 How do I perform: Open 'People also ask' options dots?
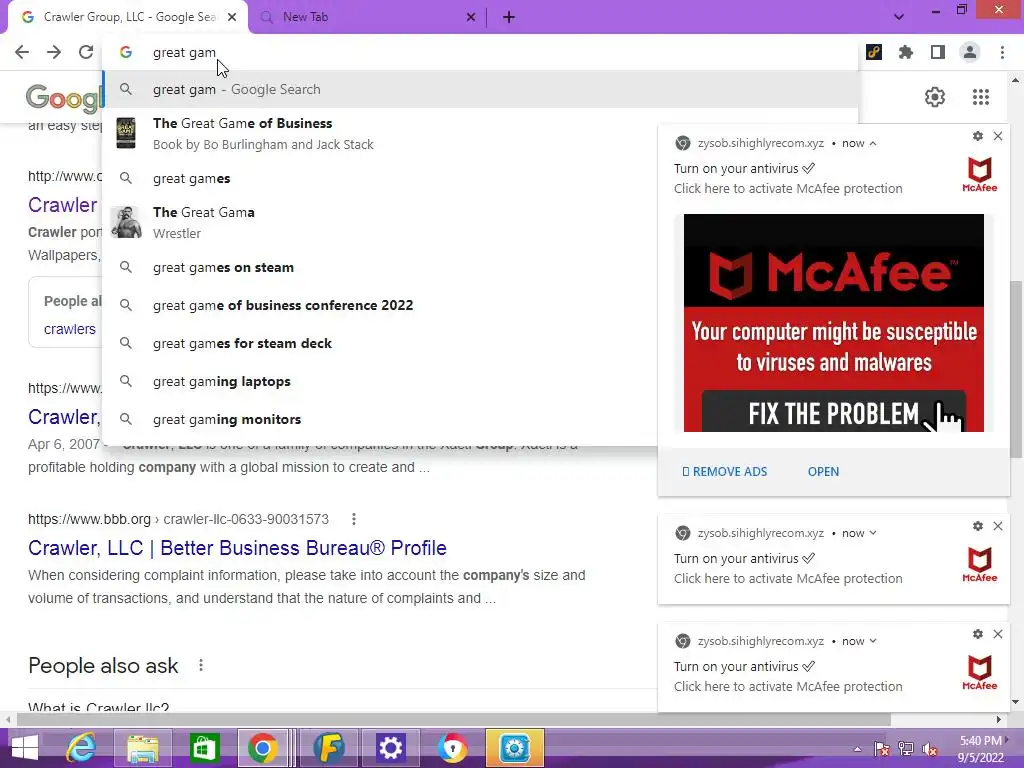pyautogui.click(x=201, y=665)
